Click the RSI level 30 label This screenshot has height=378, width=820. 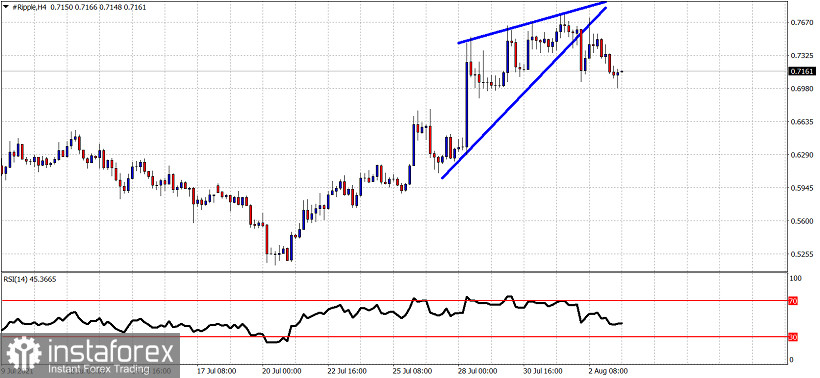point(792,338)
